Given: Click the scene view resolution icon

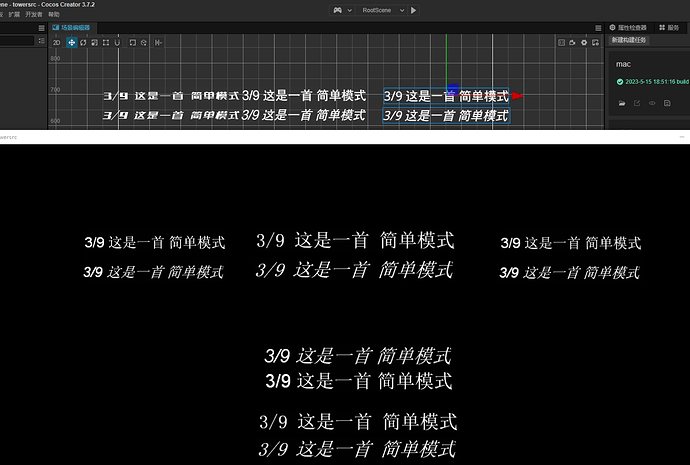Looking at the screenshot, I should 595,43.
